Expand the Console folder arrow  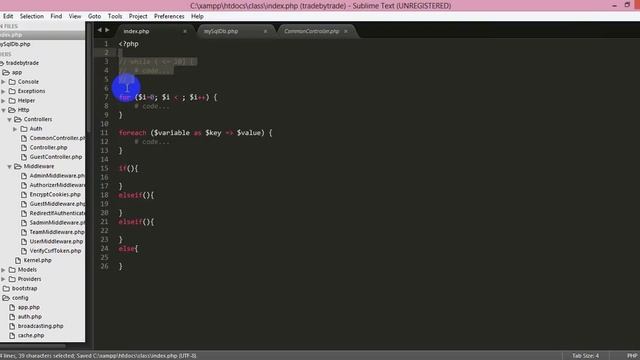pyautogui.click(x=3, y=82)
